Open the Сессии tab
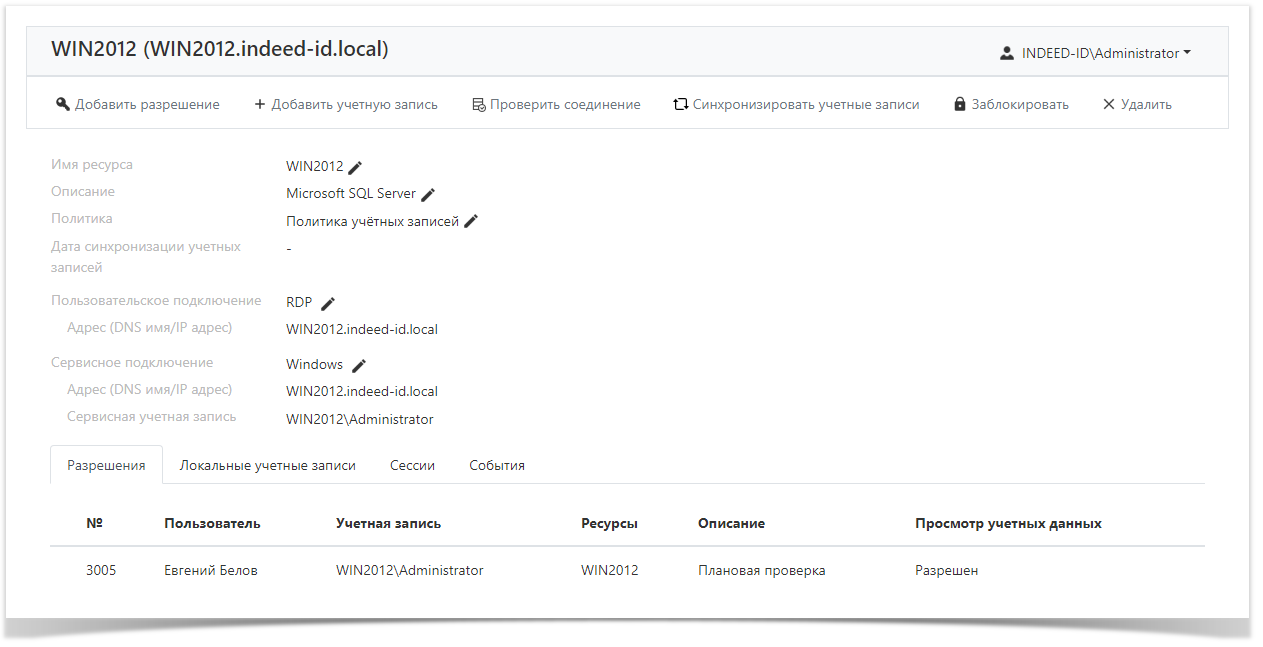Screen dimensions: 1263x647 412,464
